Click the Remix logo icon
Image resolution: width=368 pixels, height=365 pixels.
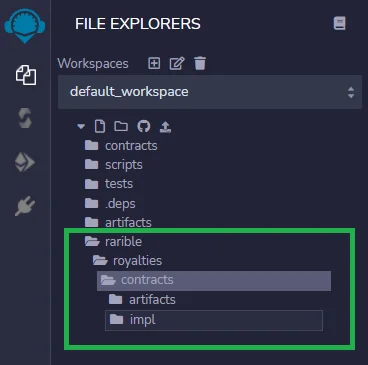click(25, 26)
